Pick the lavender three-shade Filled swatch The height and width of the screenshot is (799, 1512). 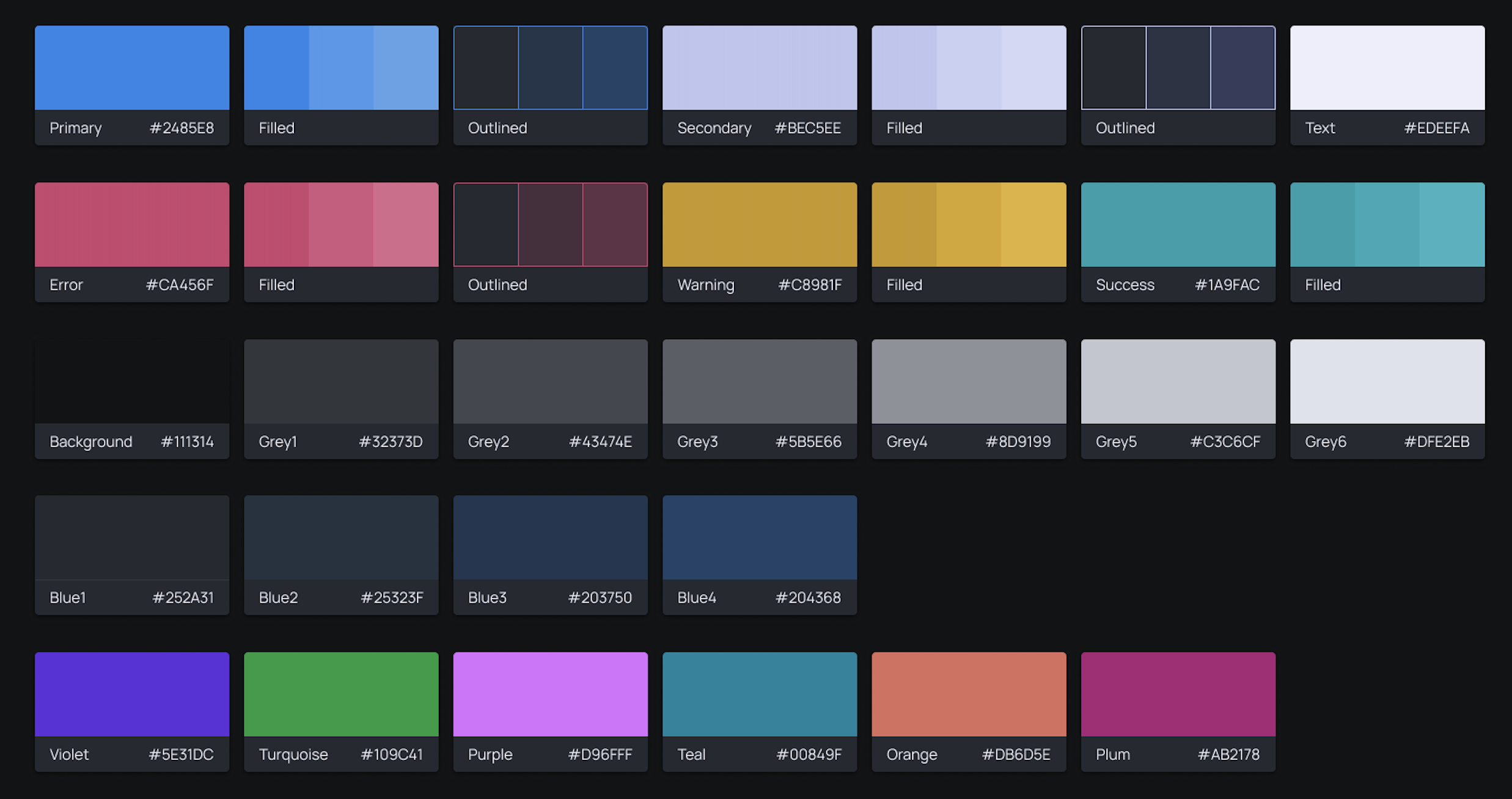(969, 68)
